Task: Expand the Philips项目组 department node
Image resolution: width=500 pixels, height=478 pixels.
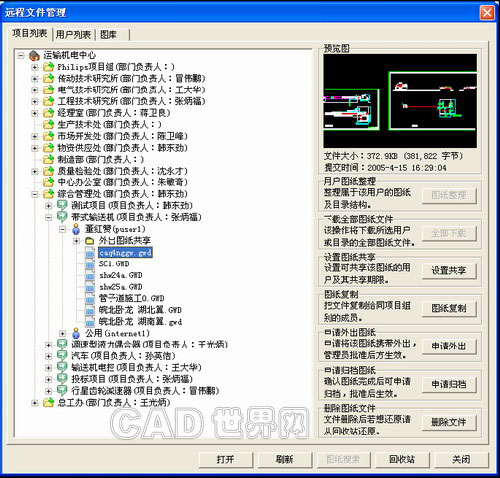Action: [34, 67]
